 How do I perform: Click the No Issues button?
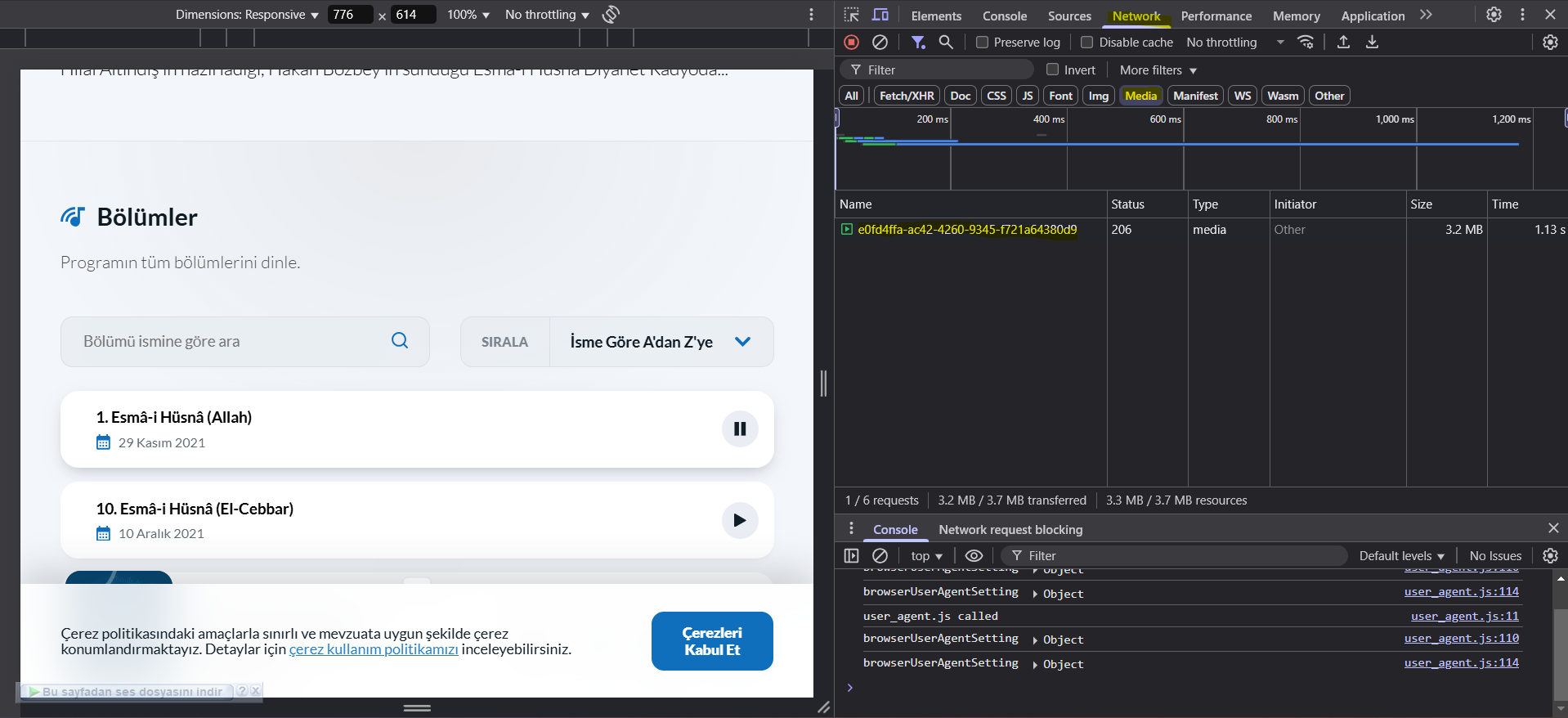[x=1495, y=555]
